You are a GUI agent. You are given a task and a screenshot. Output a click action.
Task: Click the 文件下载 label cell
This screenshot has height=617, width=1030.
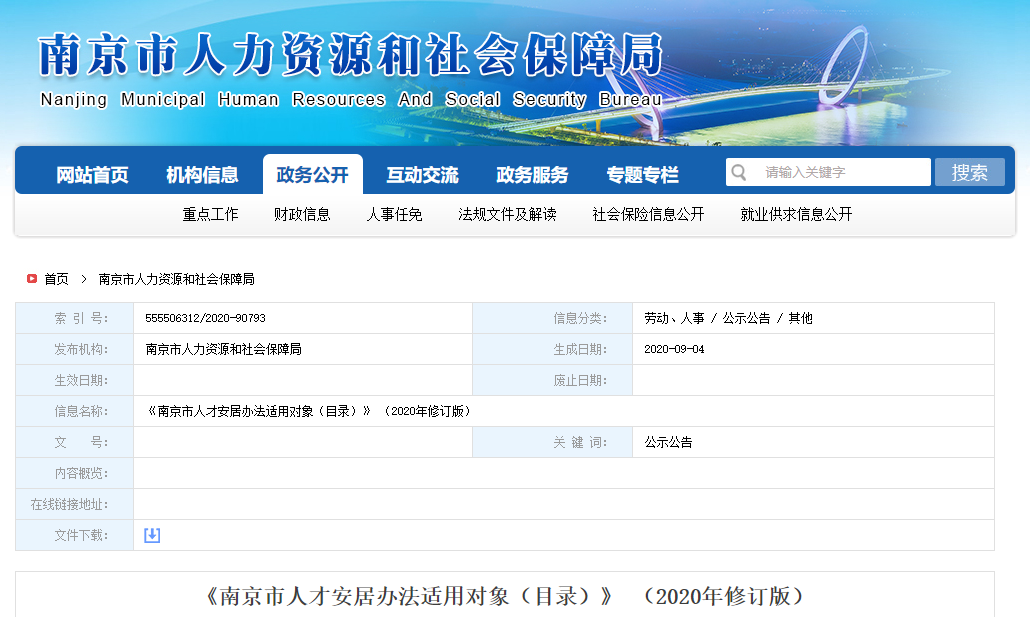[x=75, y=535]
